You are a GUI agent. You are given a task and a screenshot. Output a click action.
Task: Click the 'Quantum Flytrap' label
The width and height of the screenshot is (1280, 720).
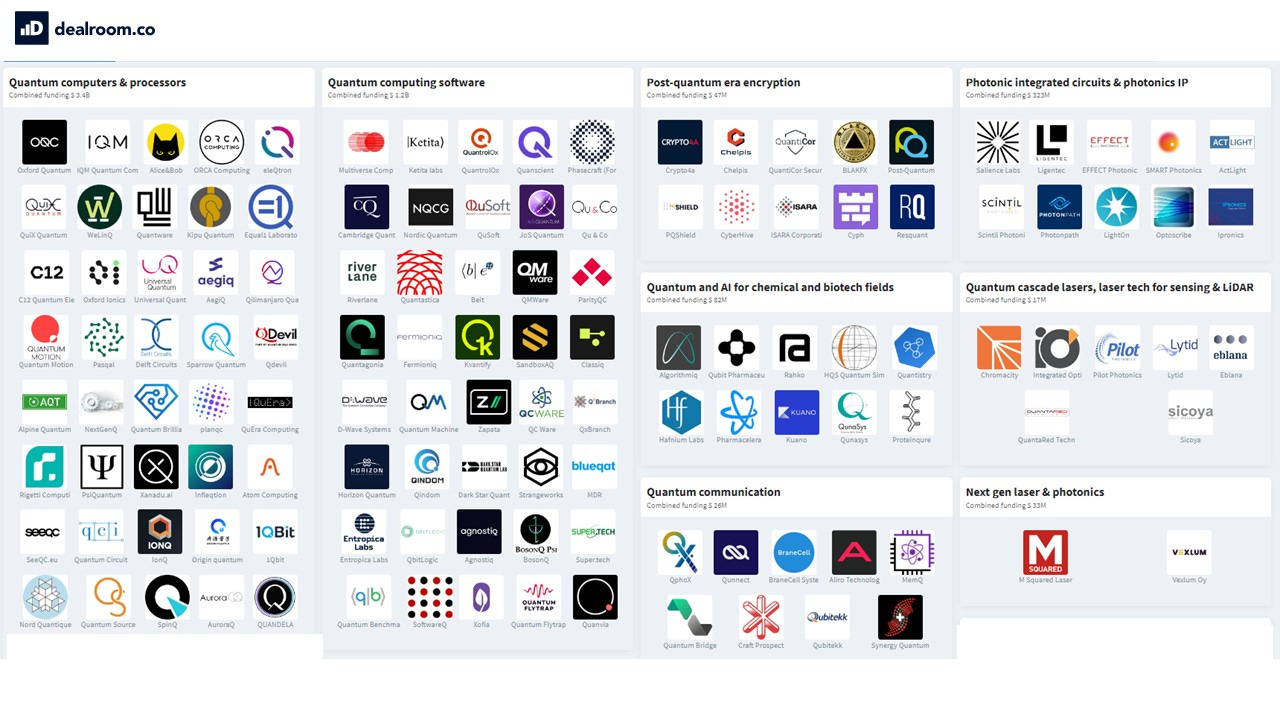(539, 625)
